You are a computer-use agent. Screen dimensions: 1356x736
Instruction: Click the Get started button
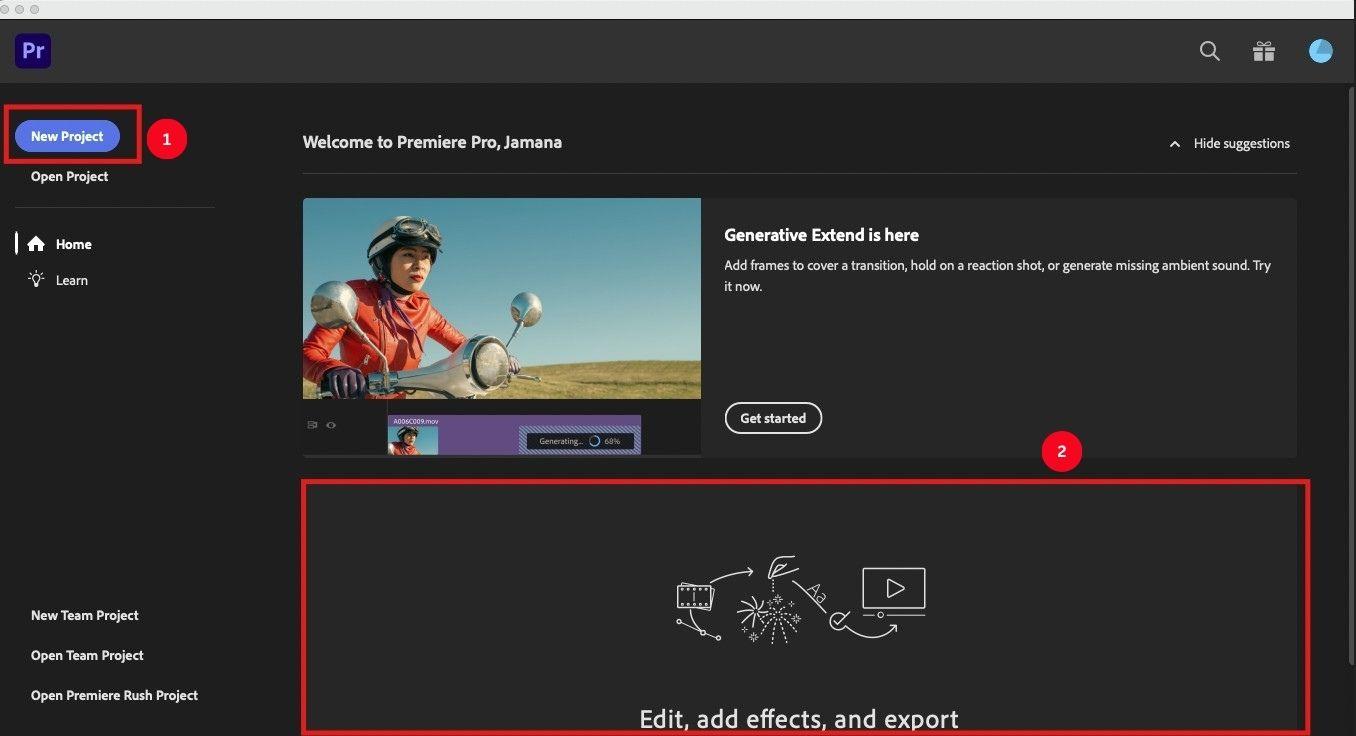[x=773, y=418]
